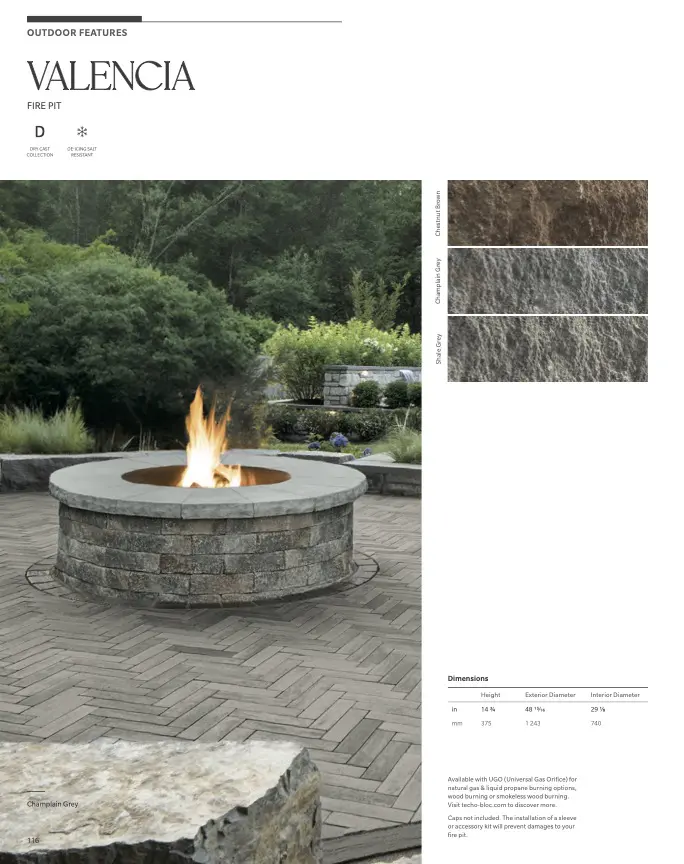Screen dimensions: 684x864
Task: Open the techo-bloc.com link in note
Action: click(483, 805)
